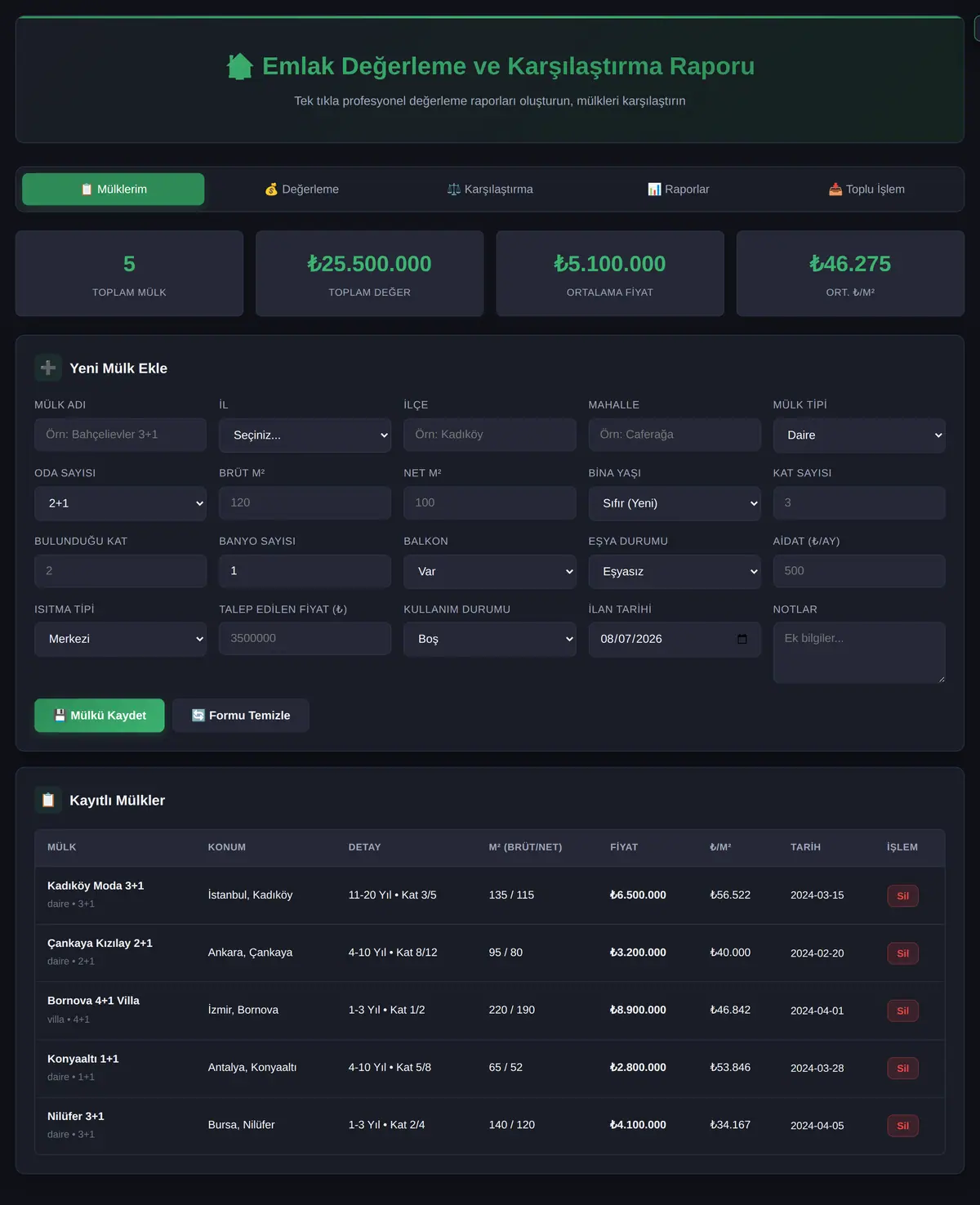Screen dimensions: 980x1205
Task: Click the plus icon beside Yeni Mülk Ekle
Action: 48,368
